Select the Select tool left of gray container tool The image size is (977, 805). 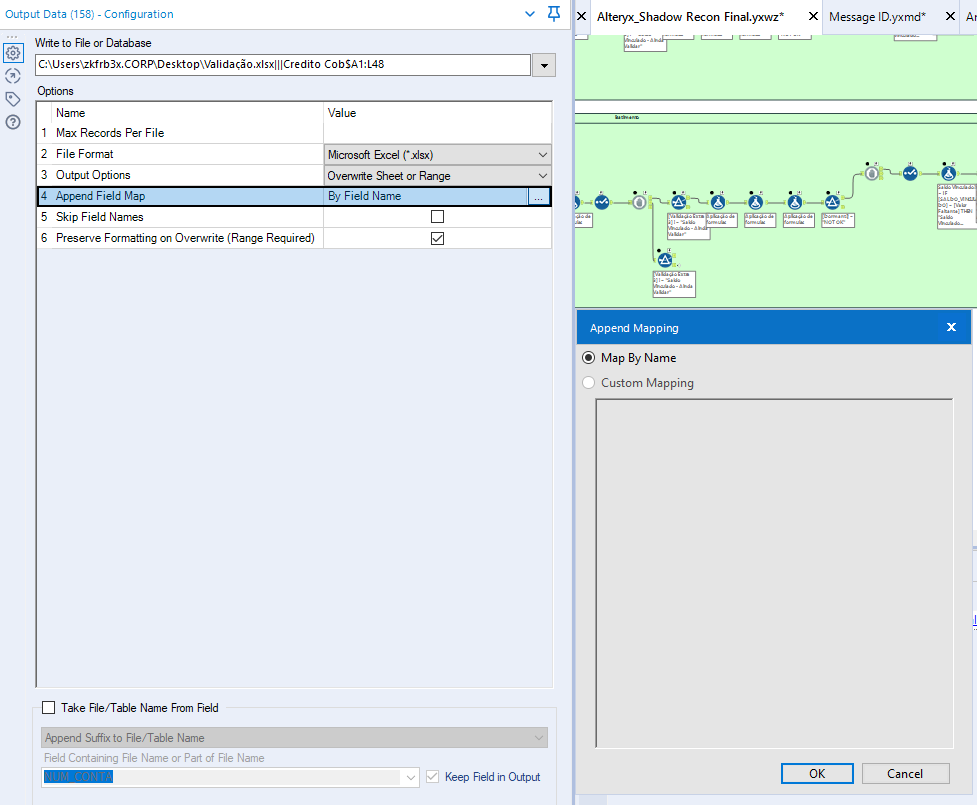[601, 202]
